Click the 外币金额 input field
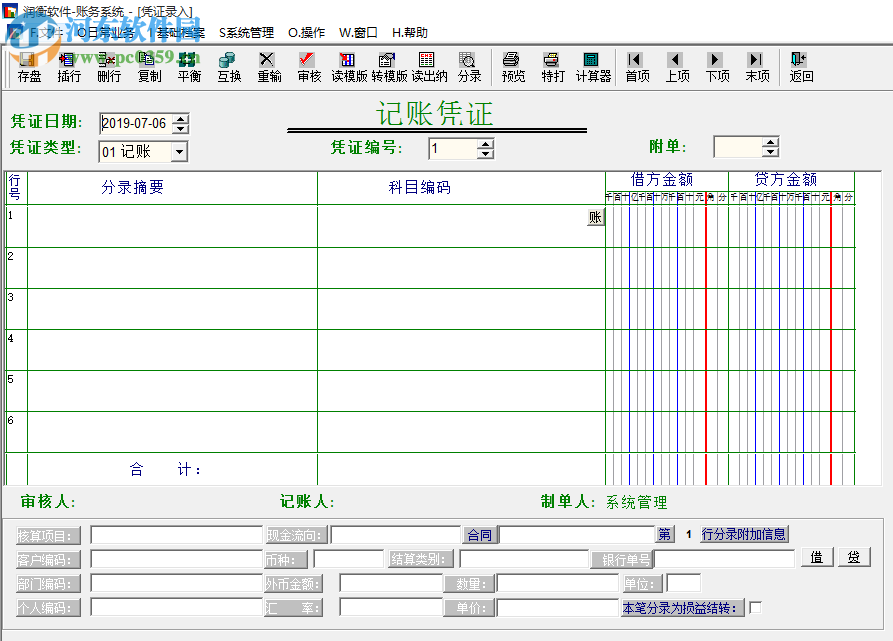 point(391,583)
